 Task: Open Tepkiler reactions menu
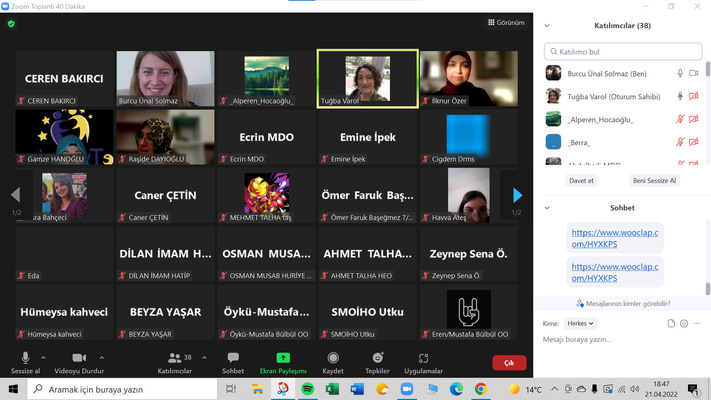pyautogui.click(x=377, y=363)
